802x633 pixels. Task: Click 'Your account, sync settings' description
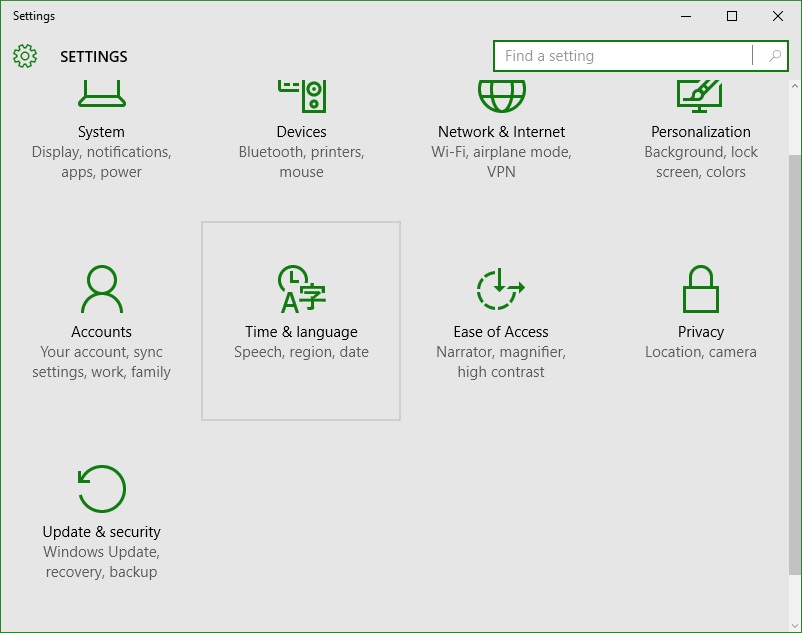click(x=101, y=362)
